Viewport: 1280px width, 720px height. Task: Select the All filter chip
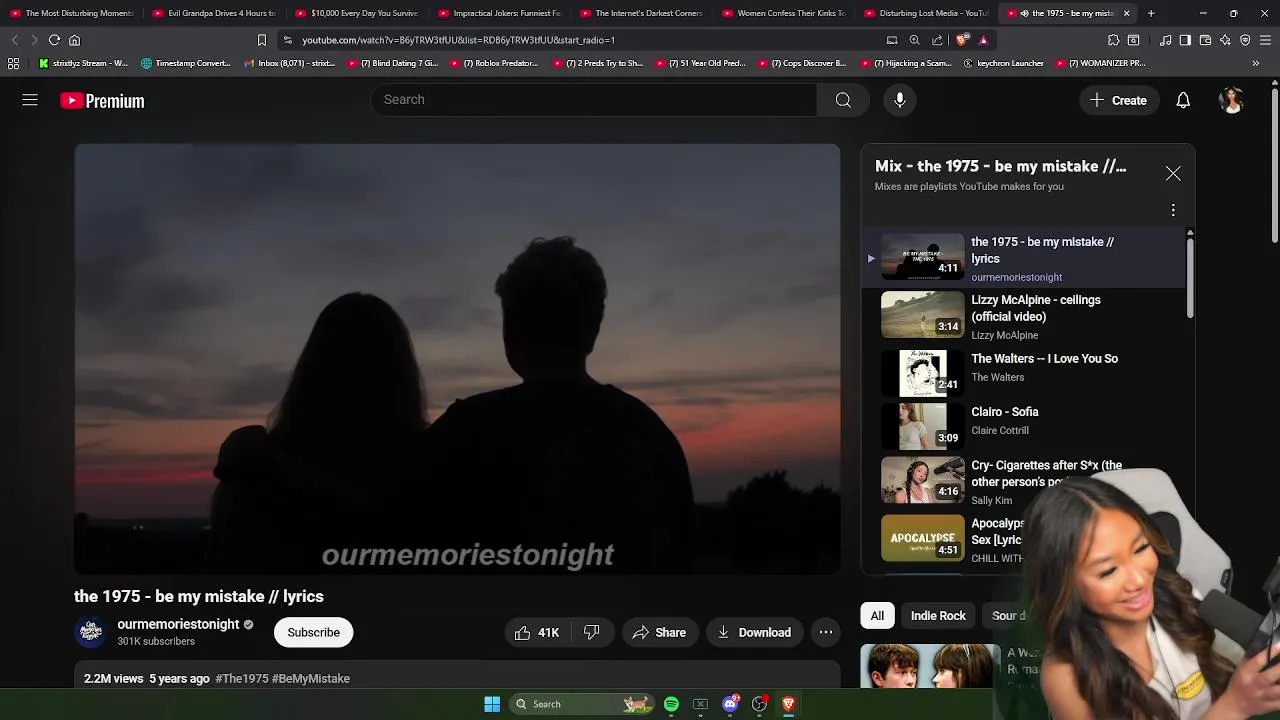pyautogui.click(x=877, y=616)
